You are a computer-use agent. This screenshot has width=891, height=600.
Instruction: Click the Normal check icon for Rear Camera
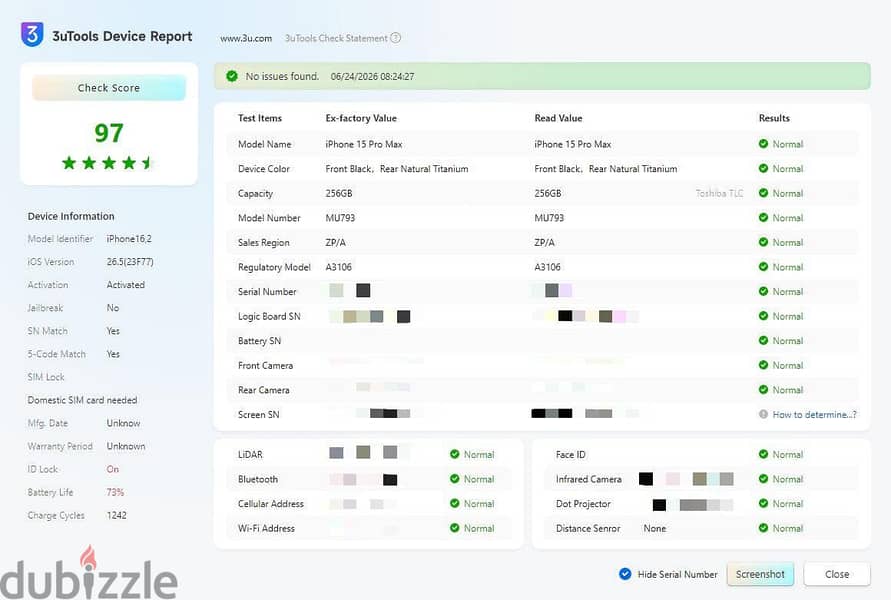(763, 389)
